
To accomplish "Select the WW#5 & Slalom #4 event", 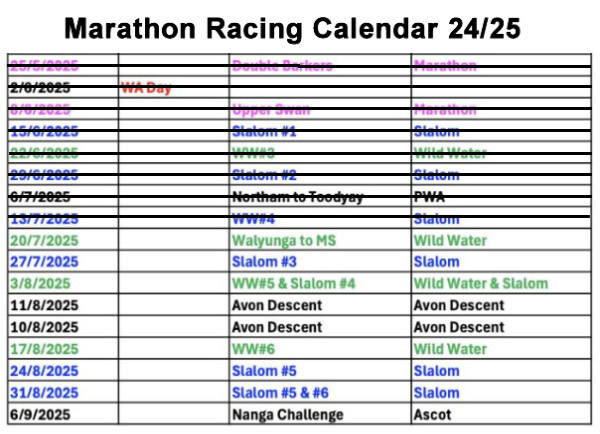I will coord(293,284).
